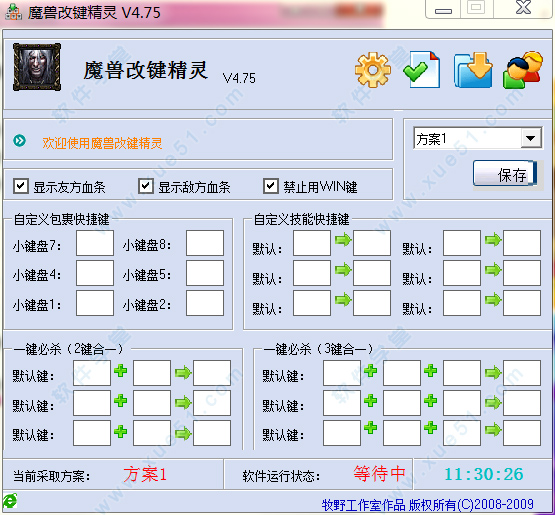The image size is (555, 515).
Task: Click the 小键盘1 input box
Action: (95, 303)
